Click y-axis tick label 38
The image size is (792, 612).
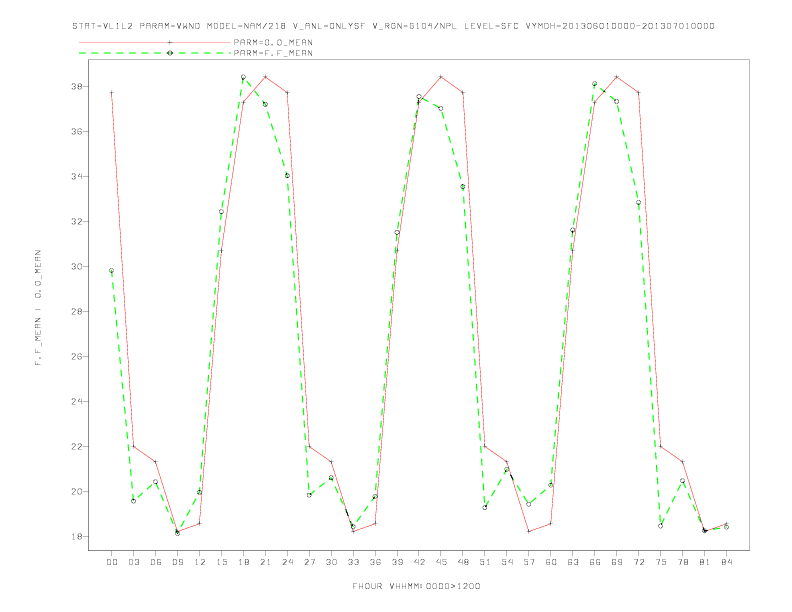75,86
